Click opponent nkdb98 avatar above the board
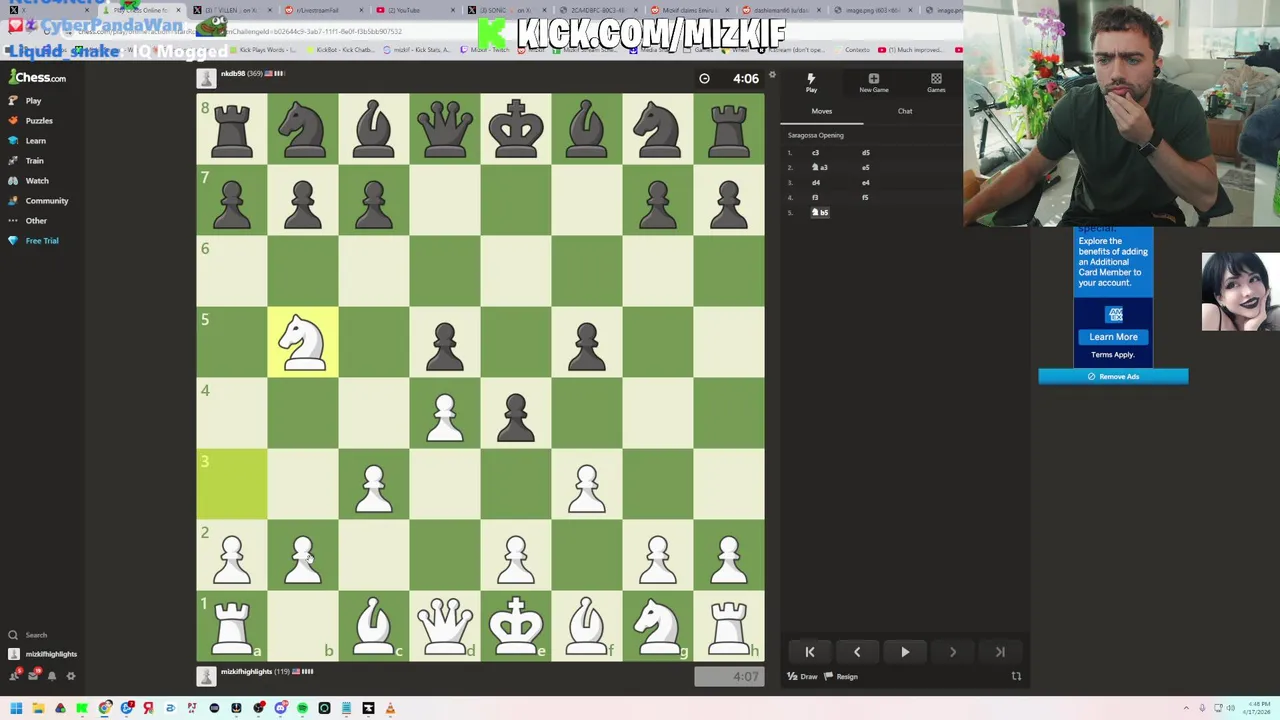 tap(206, 79)
